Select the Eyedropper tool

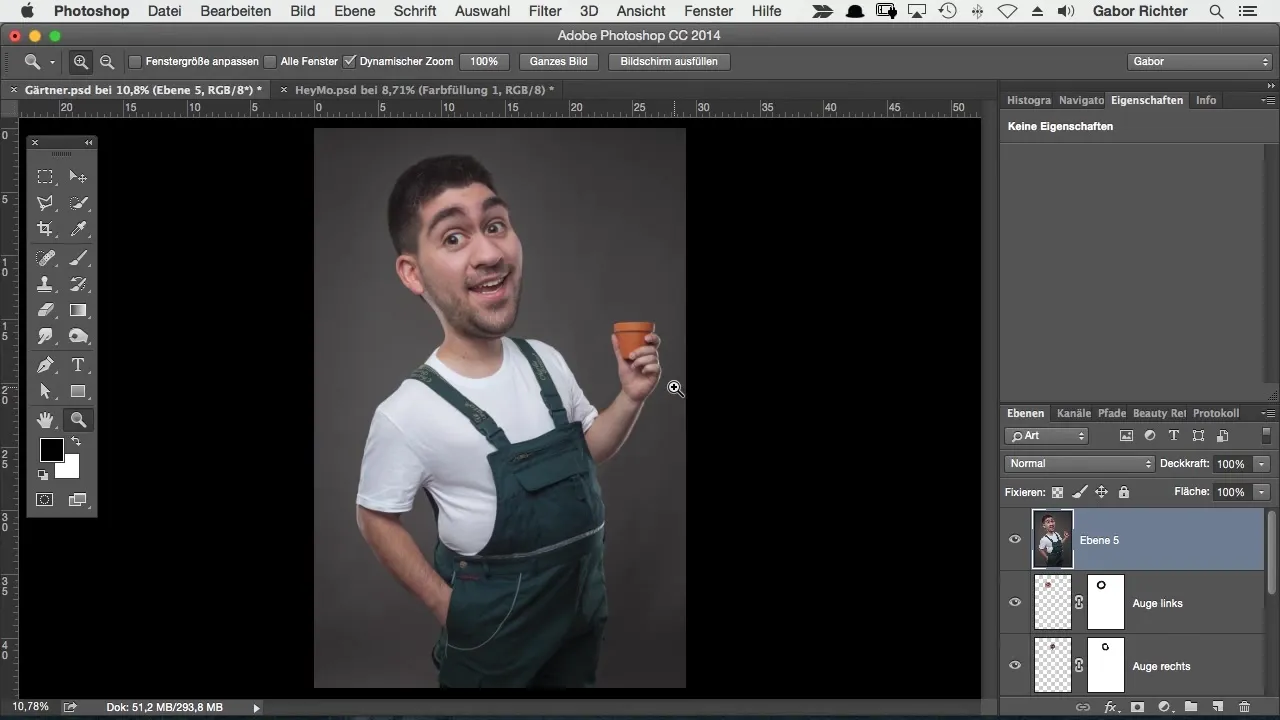tap(78, 229)
